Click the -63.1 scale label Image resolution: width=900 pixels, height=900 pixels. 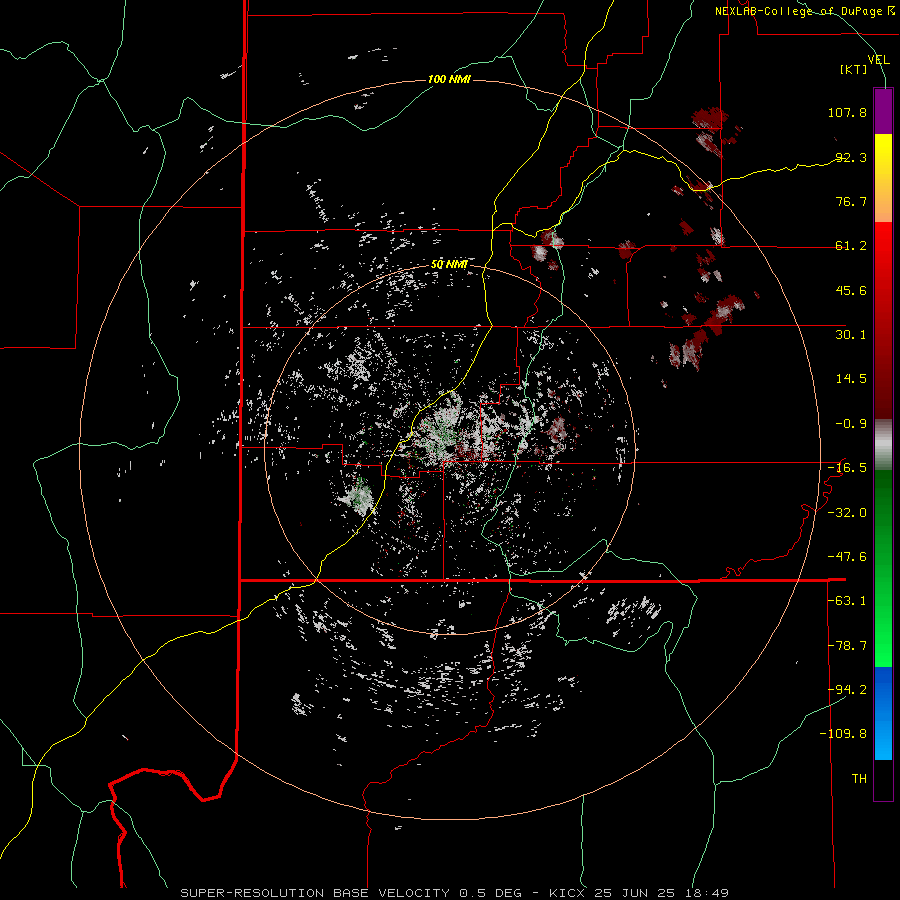coord(847,601)
